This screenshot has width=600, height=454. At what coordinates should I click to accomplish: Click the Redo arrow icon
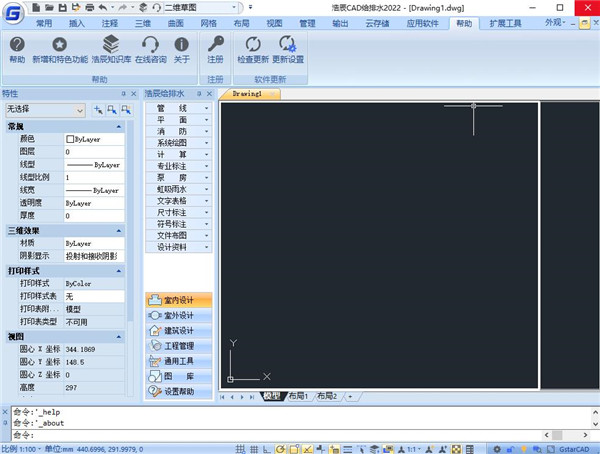[122, 7]
